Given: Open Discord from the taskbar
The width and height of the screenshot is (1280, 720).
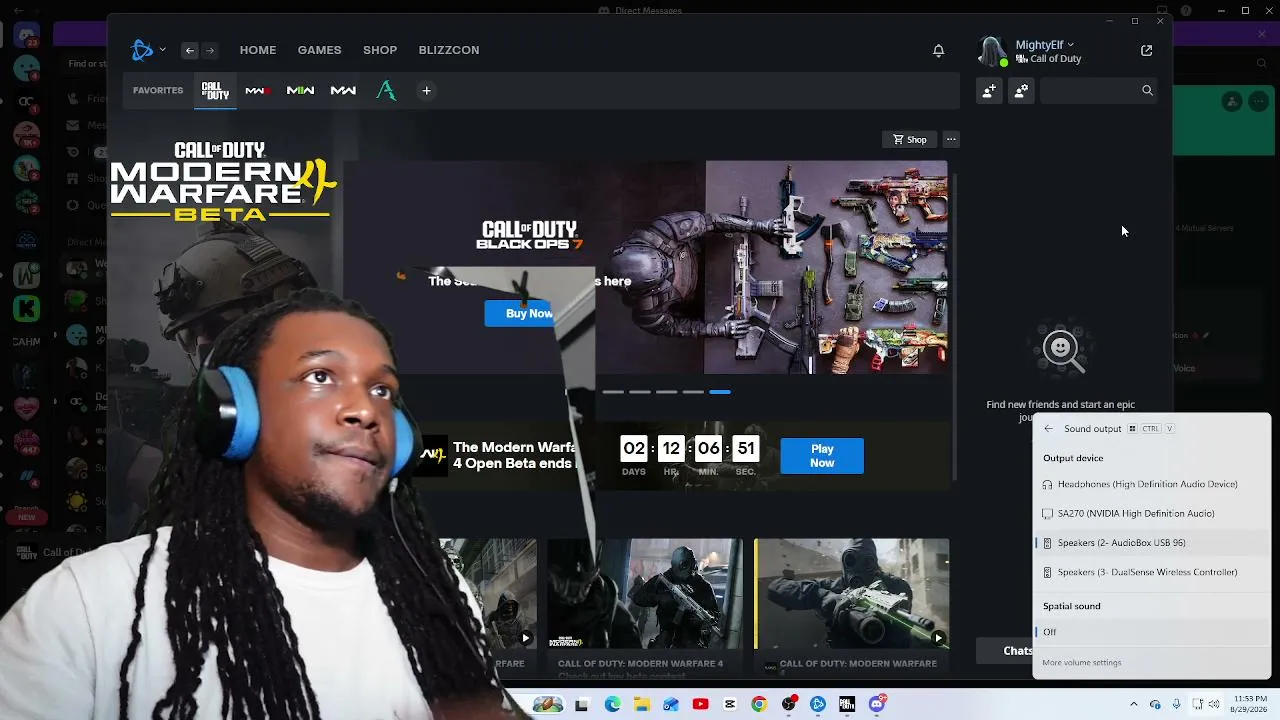Looking at the screenshot, I should 877,704.
